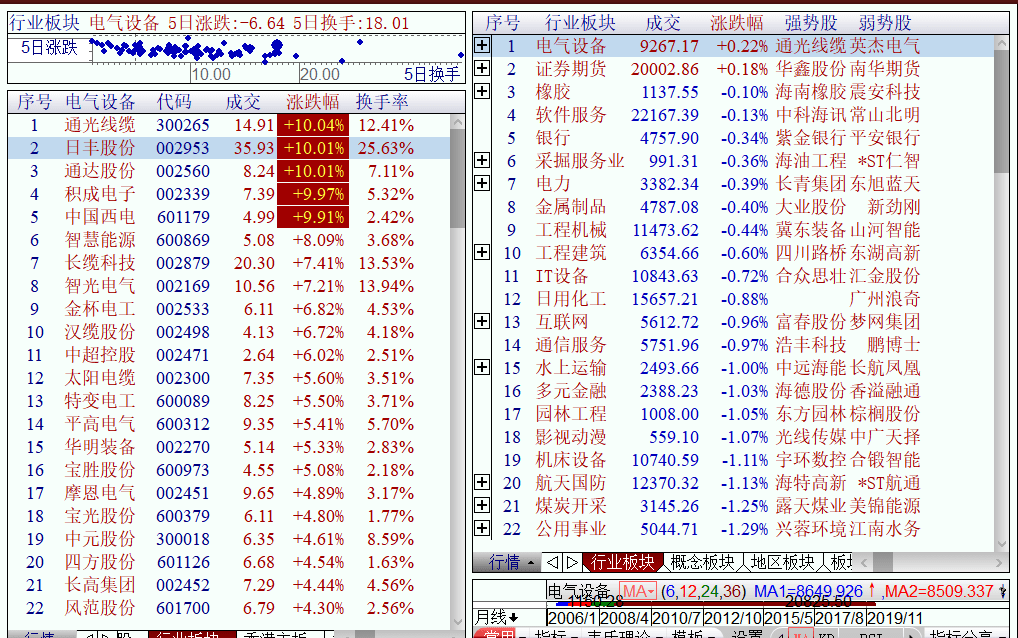Click the down arrow of the stock list scrollbar
Viewport: 1018px width, 638px height.
458,622
